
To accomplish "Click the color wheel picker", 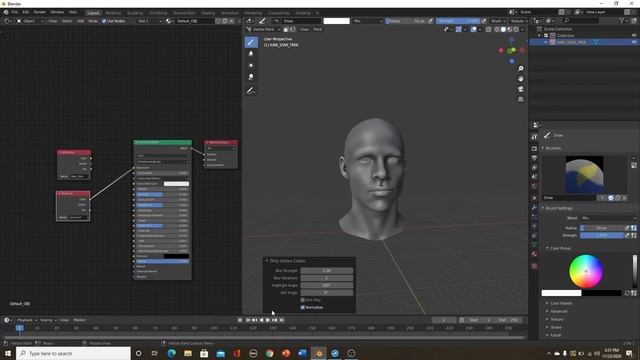I will (586, 271).
